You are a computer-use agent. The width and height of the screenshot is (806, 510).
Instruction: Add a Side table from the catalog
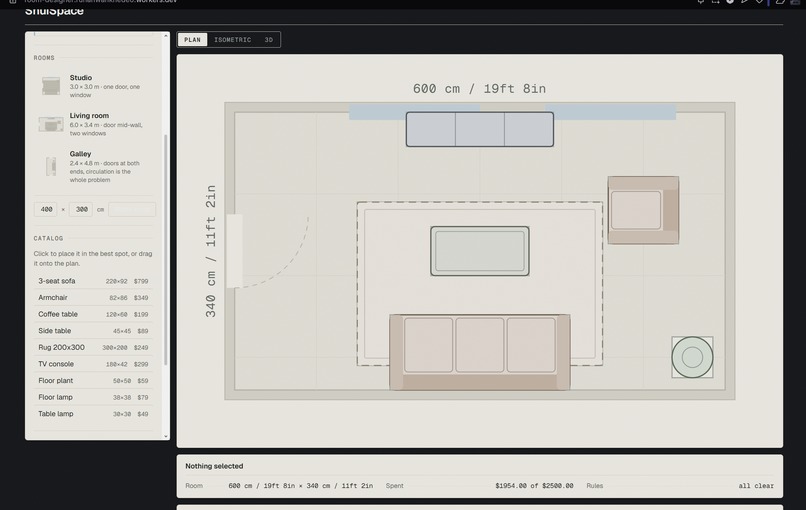tap(93, 331)
